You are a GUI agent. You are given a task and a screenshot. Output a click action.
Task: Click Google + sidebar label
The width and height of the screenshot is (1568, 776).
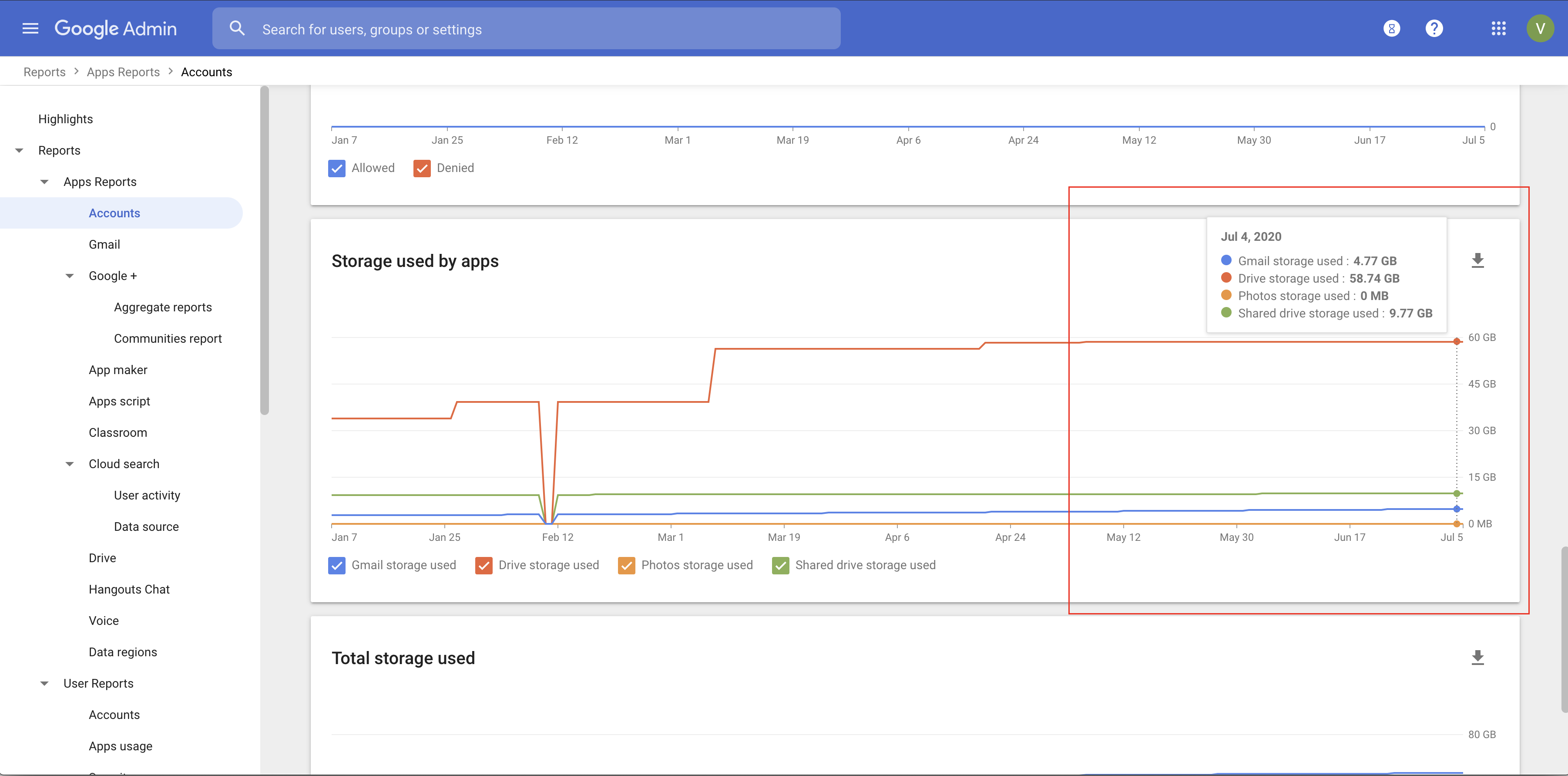click(x=113, y=276)
